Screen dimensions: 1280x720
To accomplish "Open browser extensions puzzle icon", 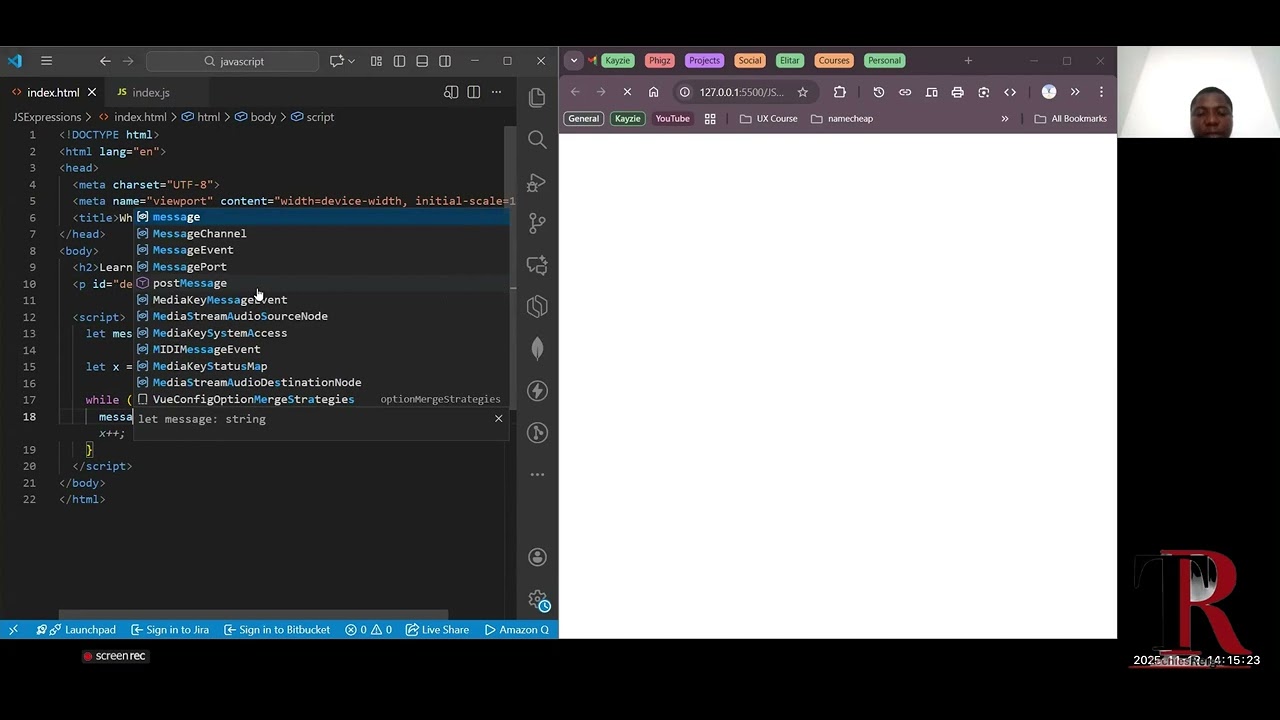I will pyautogui.click(x=839, y=92).
